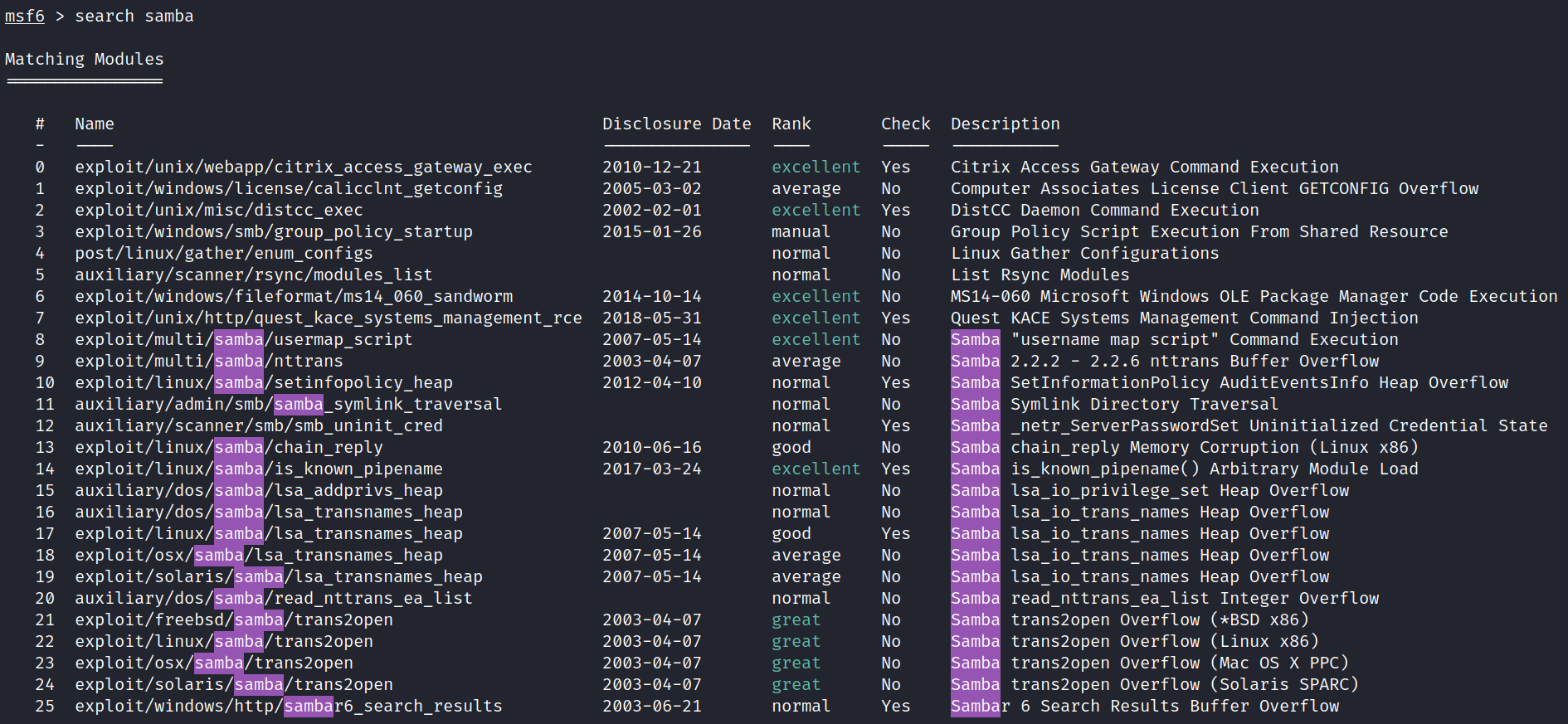Viewport: 1568px width, 724px height.
Task: Click 'trans2open Overflow (Solaris SPARC)' description
Action: coord(1185,684)
